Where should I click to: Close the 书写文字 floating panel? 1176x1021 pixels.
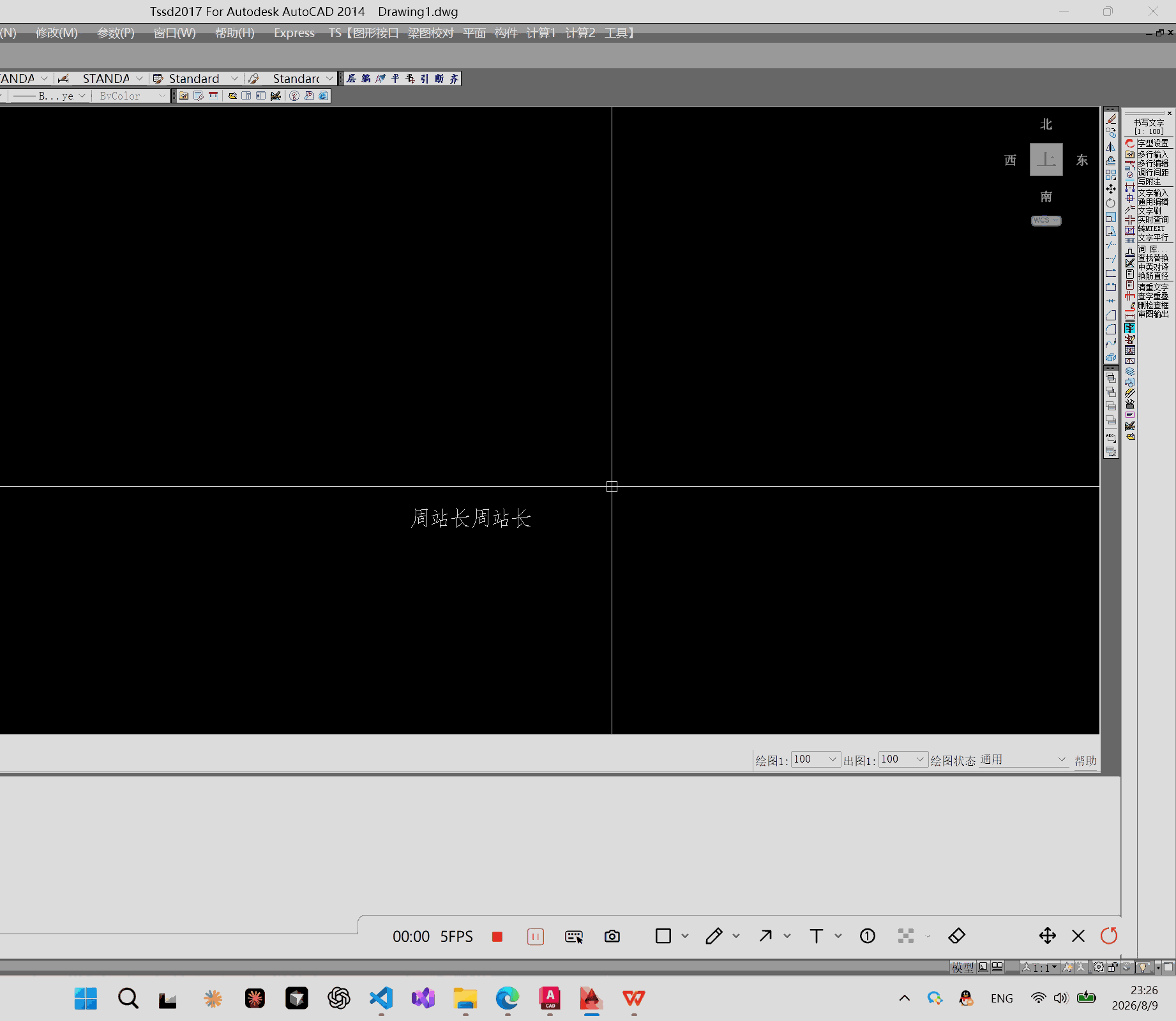pos(1170,113)
